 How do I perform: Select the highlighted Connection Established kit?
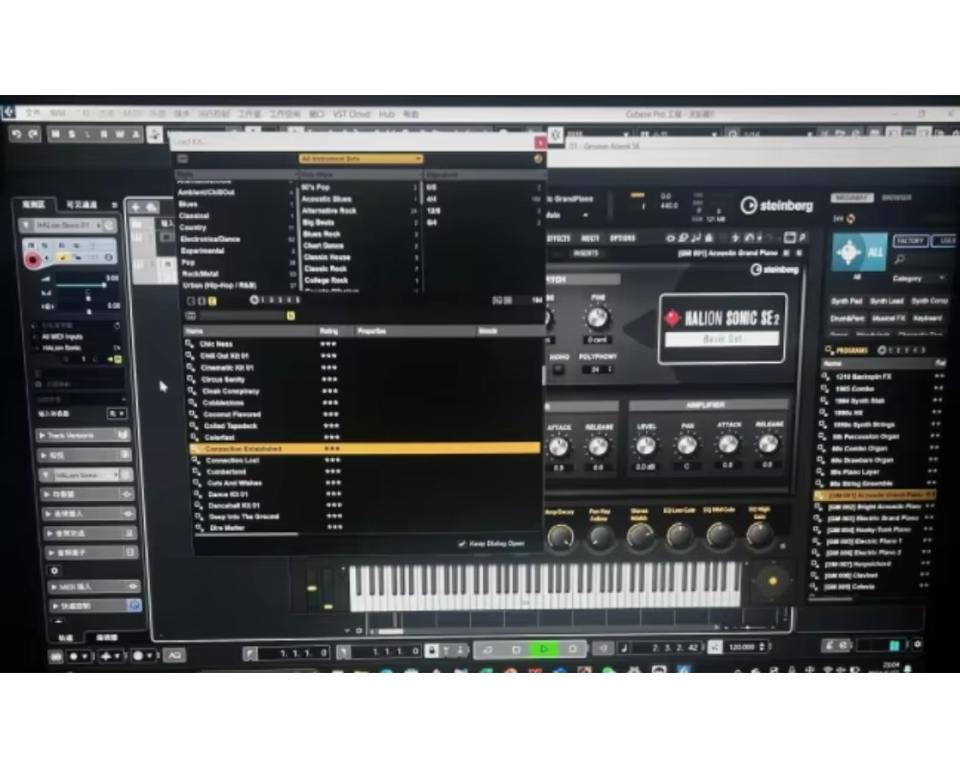coord(365,449)
